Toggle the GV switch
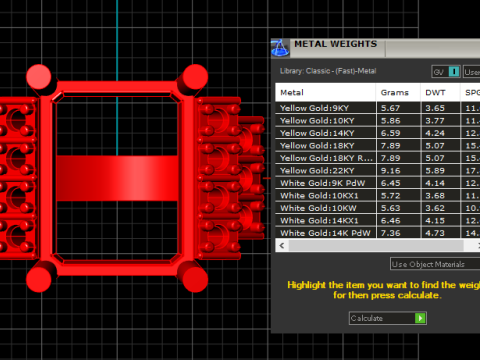The height and width of the screenshot is (360, 480). coord(446,72)
